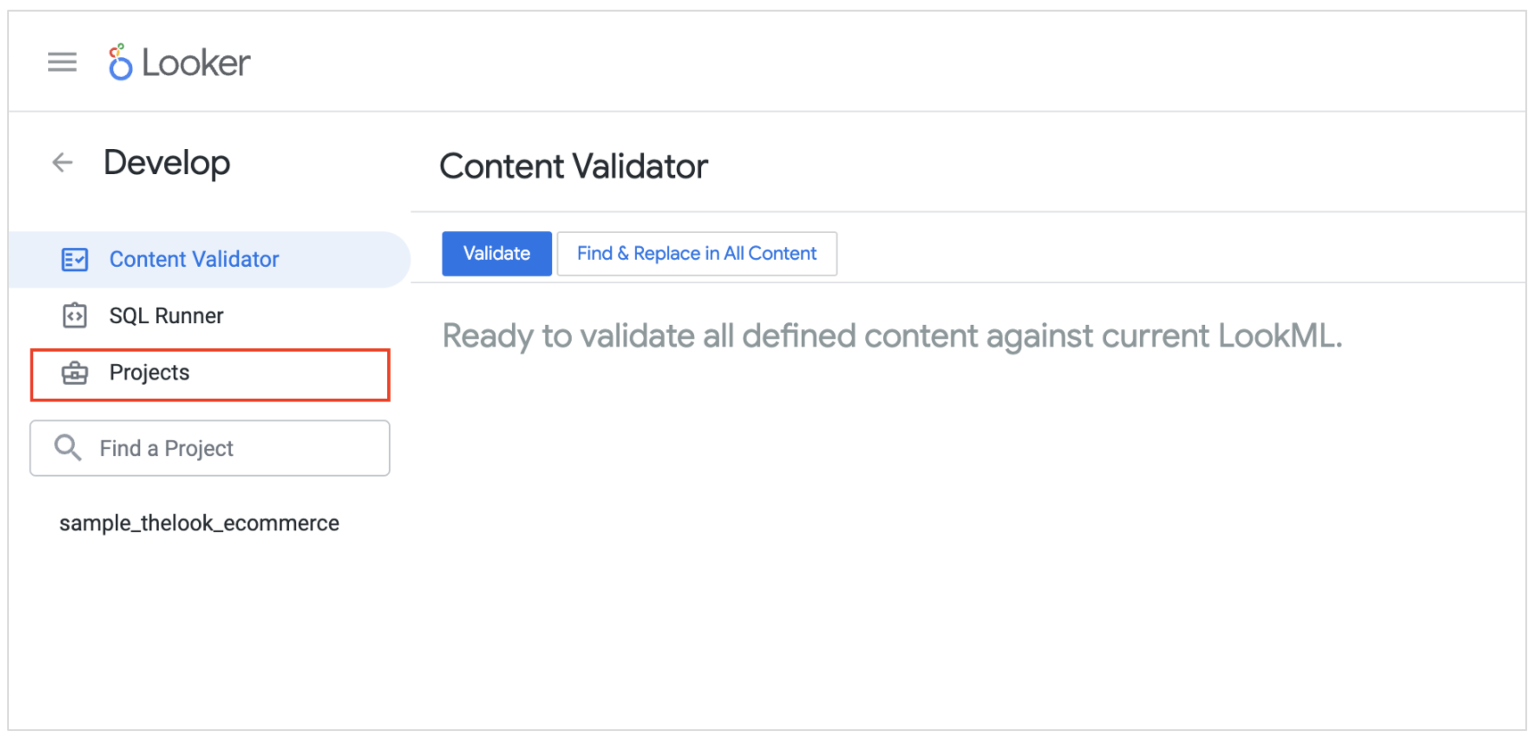Go back using arrow beside Develop
1536x739 pixels.
click(x=63, y=163)
